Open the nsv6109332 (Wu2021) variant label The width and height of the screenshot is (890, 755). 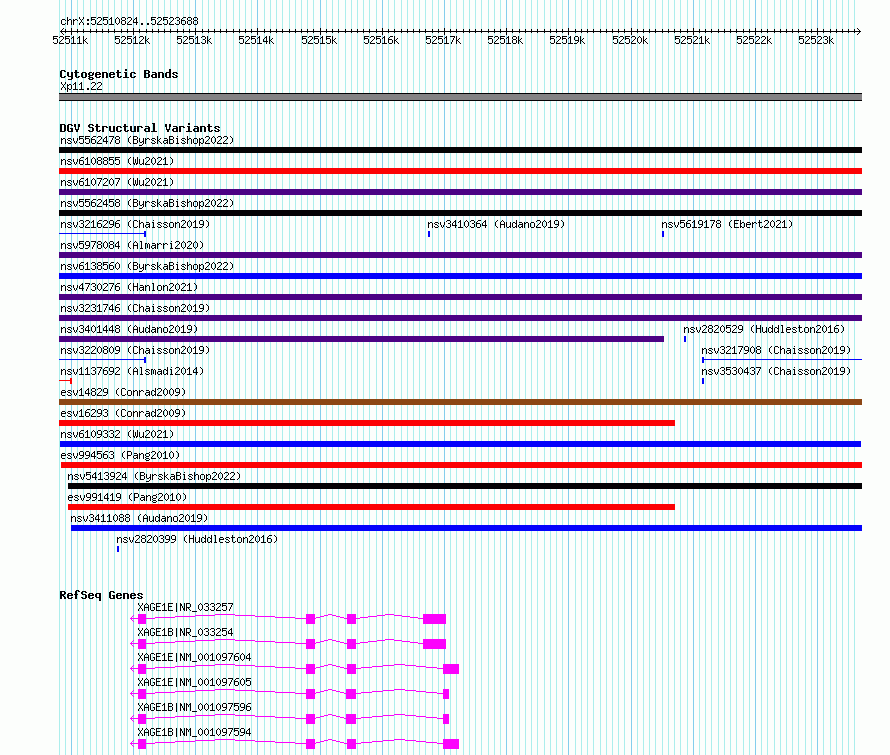pyautogui.click(x=117, y=434)
